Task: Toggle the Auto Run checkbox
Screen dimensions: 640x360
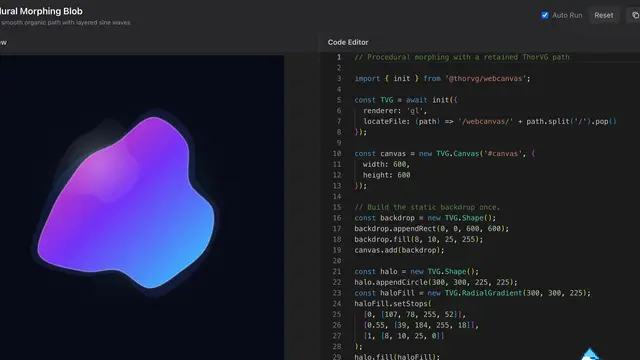Action: coord(544,15)
